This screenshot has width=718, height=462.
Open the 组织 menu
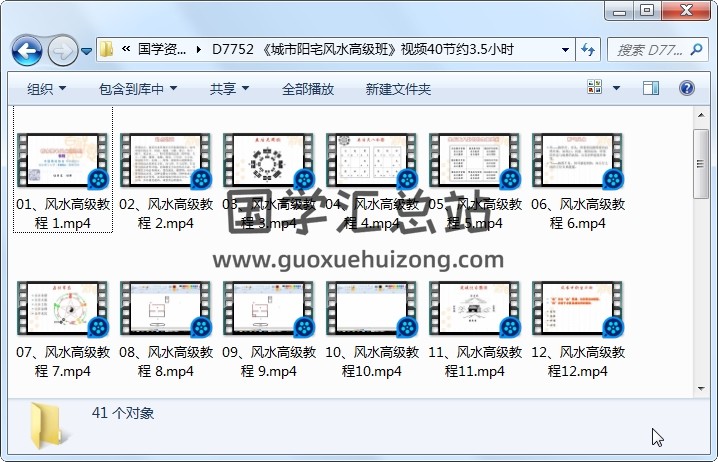pyautogui.click(x=46, y=89)
